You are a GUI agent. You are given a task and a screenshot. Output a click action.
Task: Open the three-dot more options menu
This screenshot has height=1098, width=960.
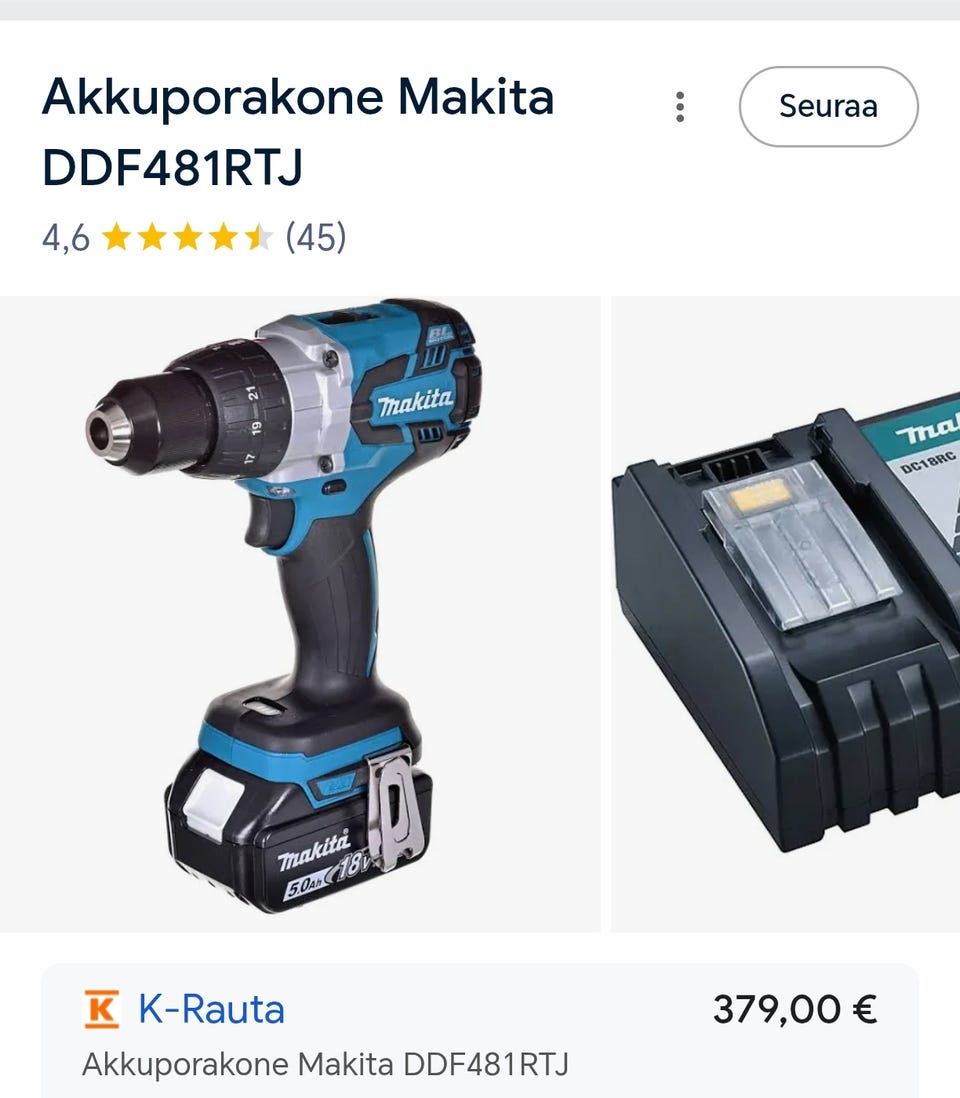(680, 107)
